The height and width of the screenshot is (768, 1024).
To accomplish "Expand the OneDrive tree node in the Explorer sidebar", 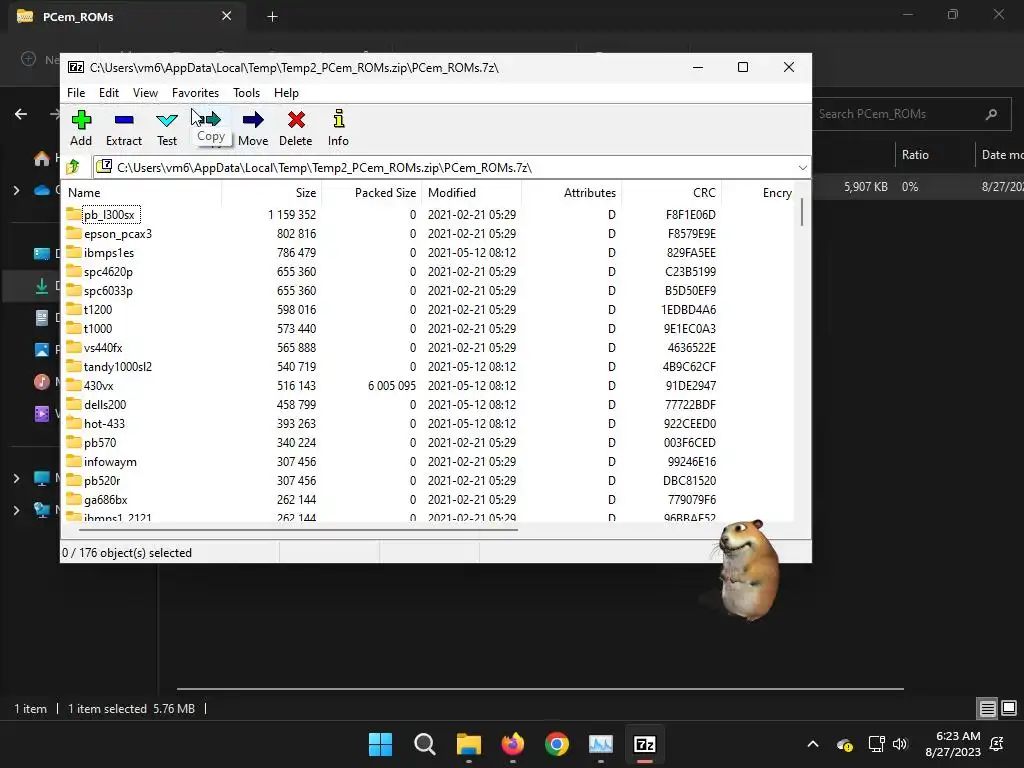I will tap(16, 191).
